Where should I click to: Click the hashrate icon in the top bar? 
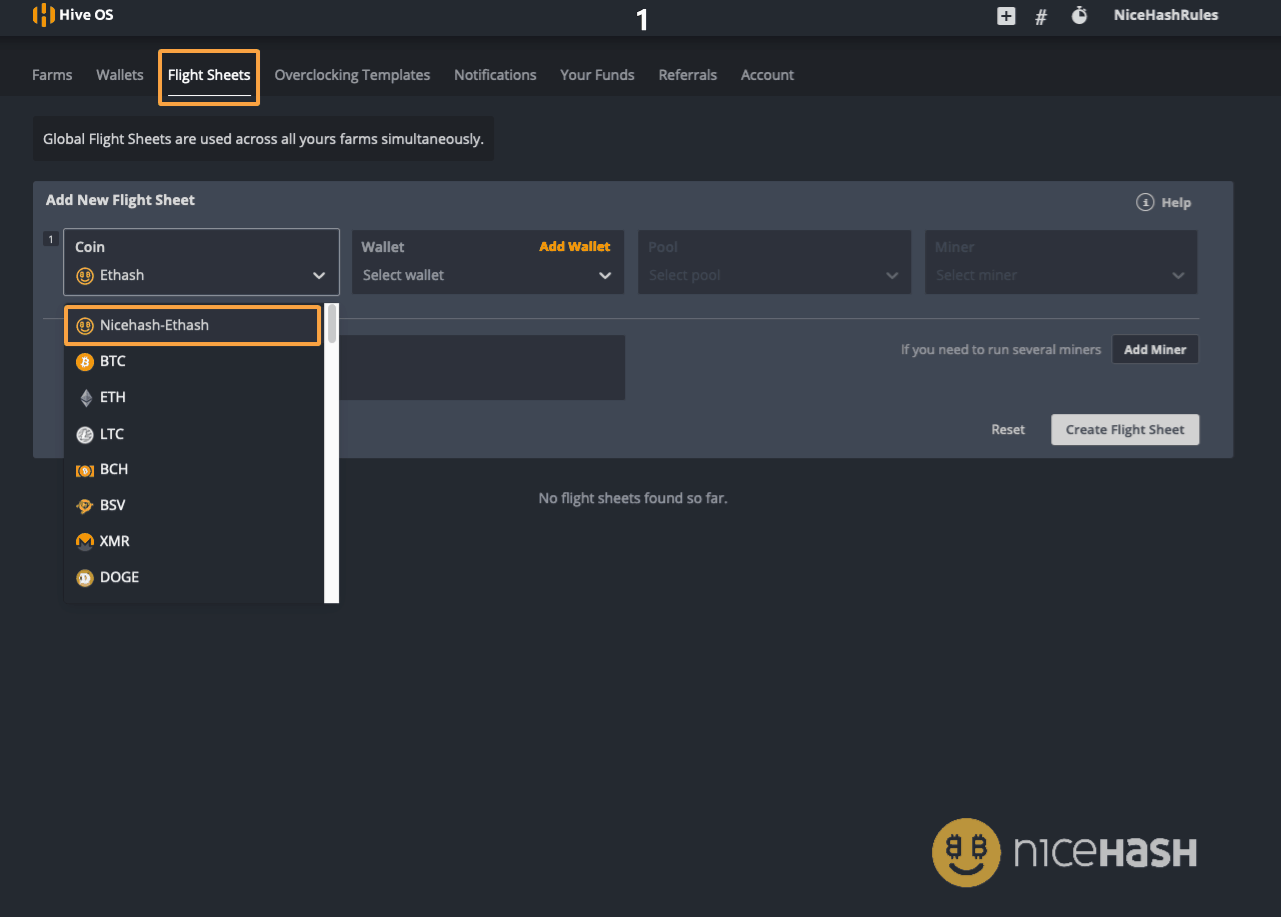coord(1041,16)
